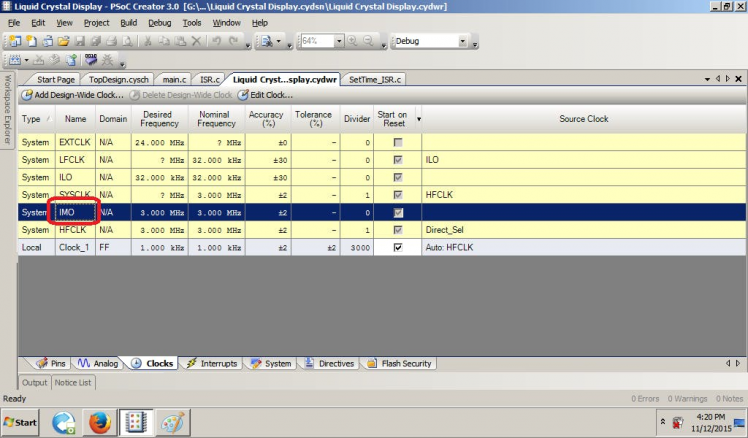
Task: Open the zoom percentage dropdown
Action: 339,41
